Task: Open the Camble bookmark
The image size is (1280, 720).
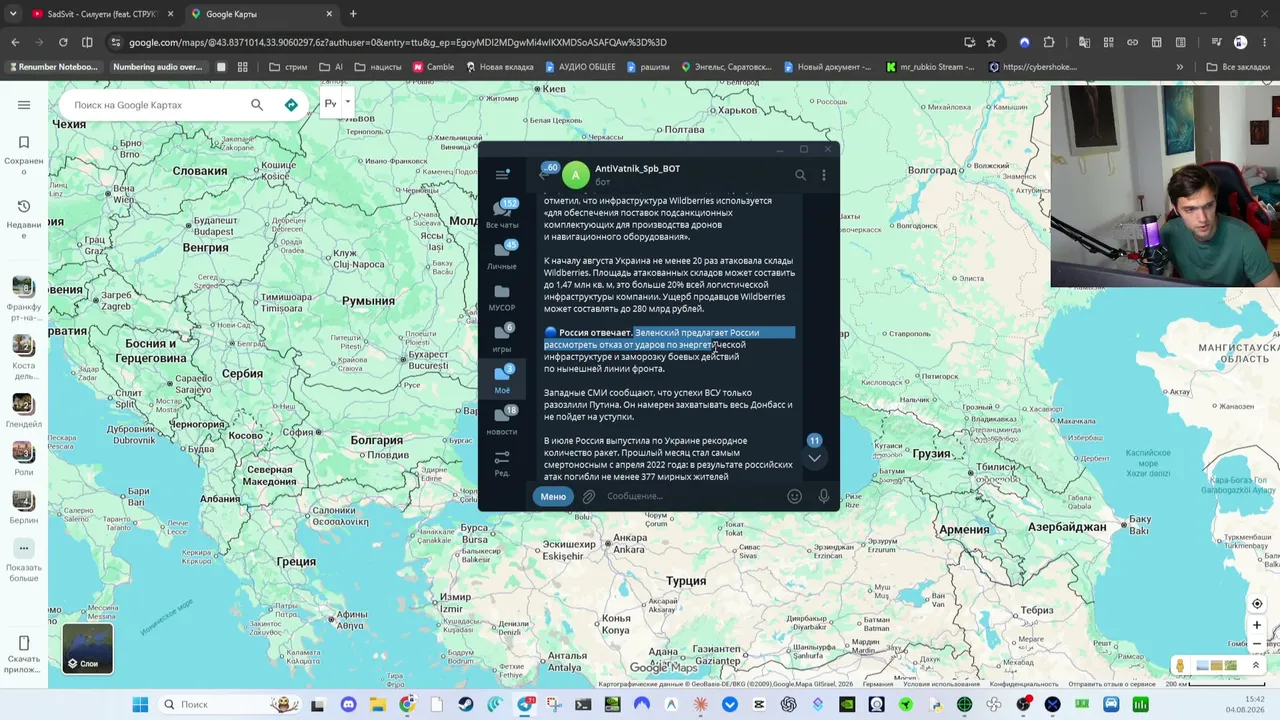Action: (x=433, y=67)
